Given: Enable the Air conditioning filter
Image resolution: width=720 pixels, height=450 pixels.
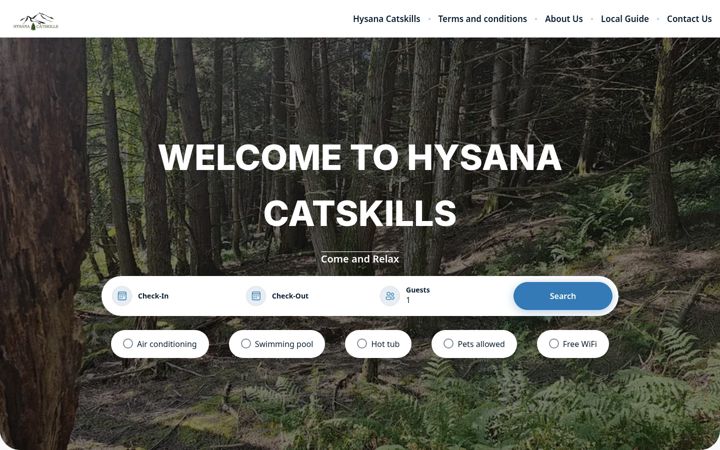Looking at the screenshot, I should pos(160,344).
